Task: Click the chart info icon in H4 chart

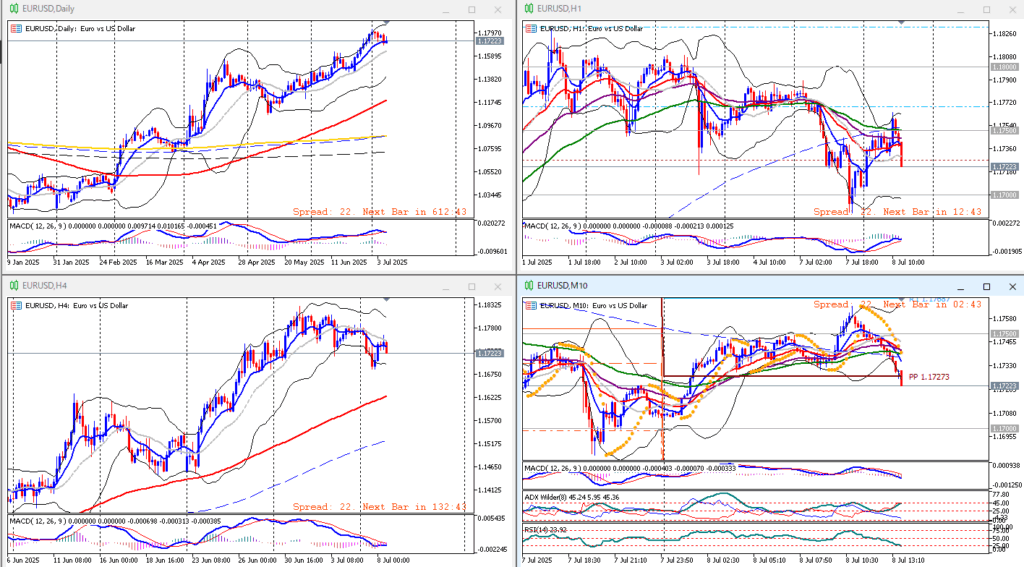Action: click(16, 306)
